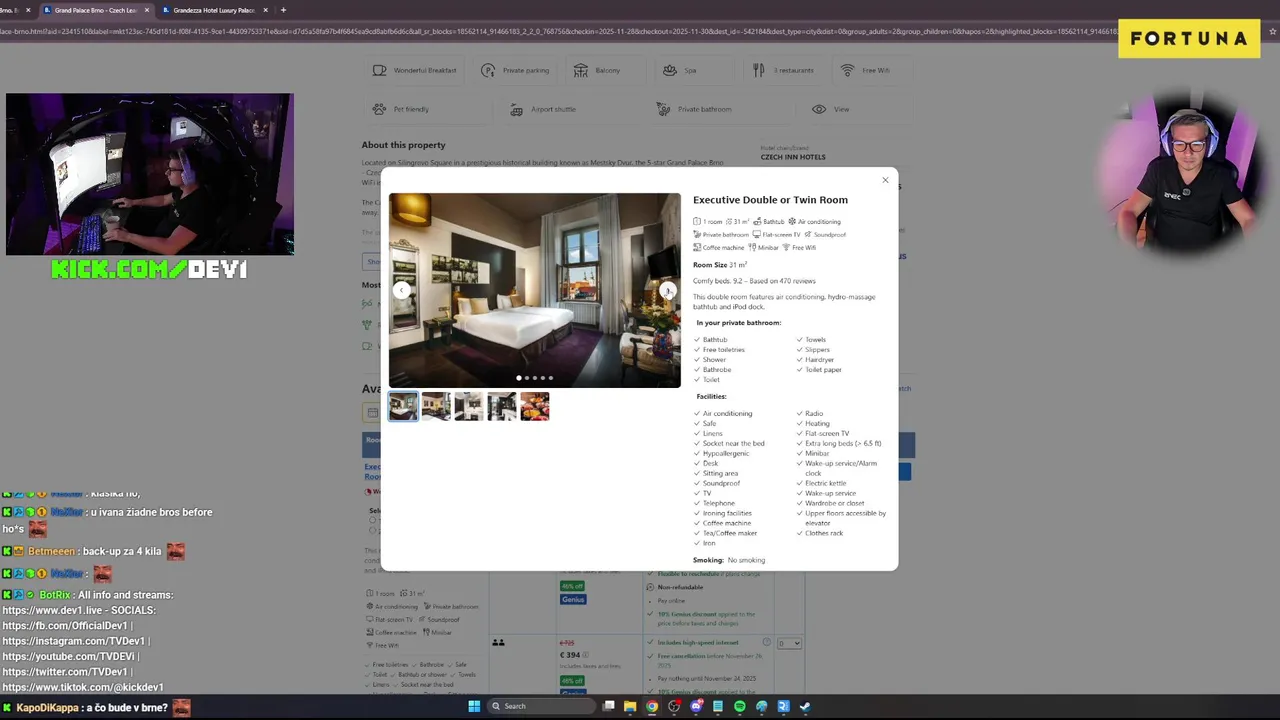Select the first bedroom thumbnail
Screen dimensions: 1280x720
click(x=403, y=406)
